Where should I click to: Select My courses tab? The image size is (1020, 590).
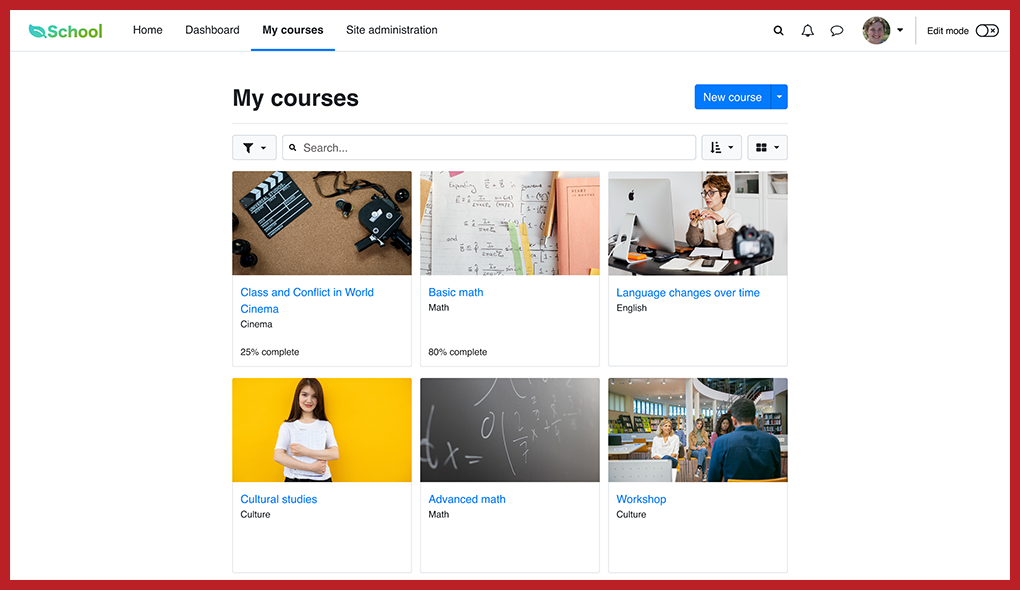(x=293, y=30)
